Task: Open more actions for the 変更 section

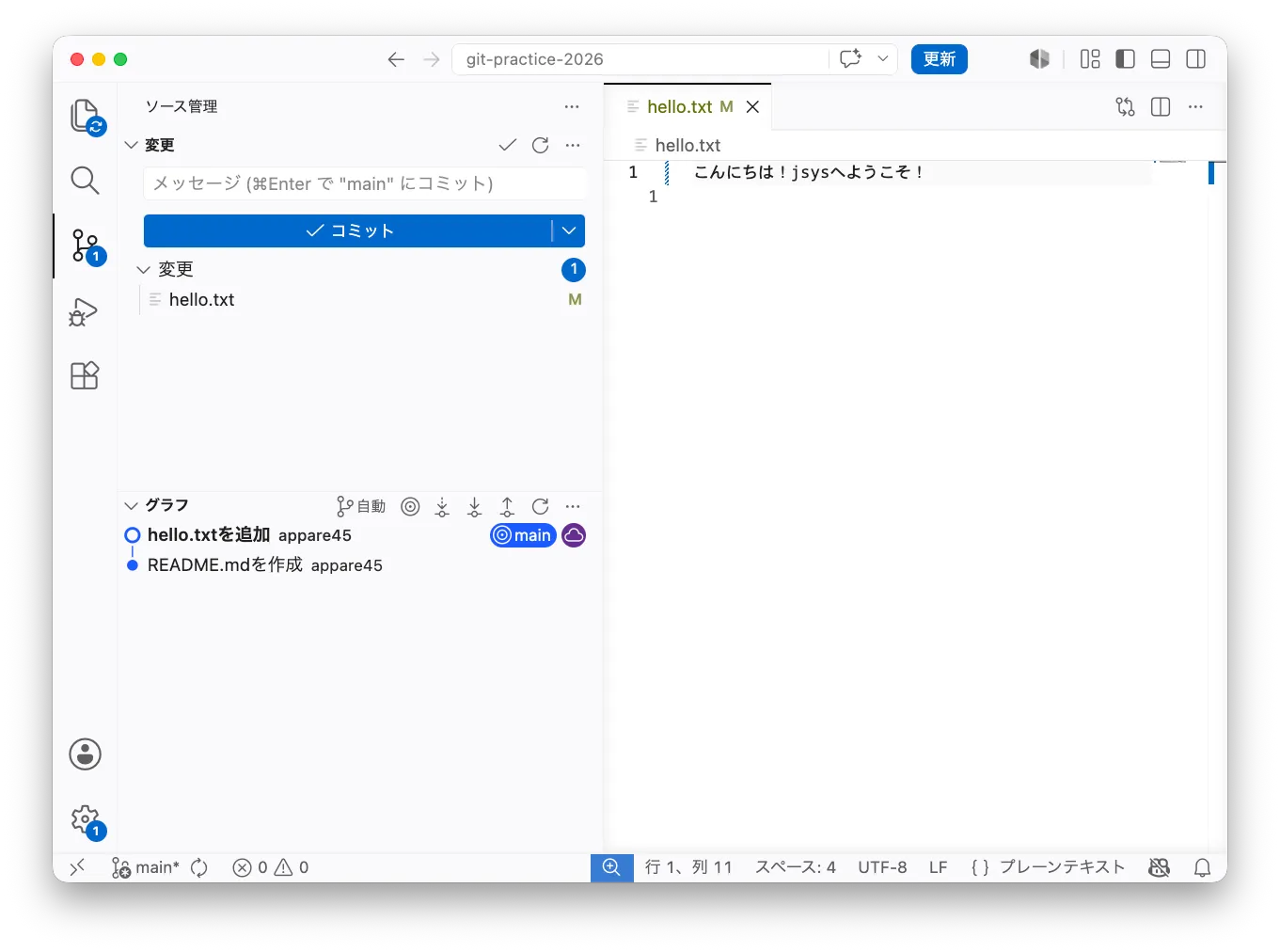Action: (573, 145)
